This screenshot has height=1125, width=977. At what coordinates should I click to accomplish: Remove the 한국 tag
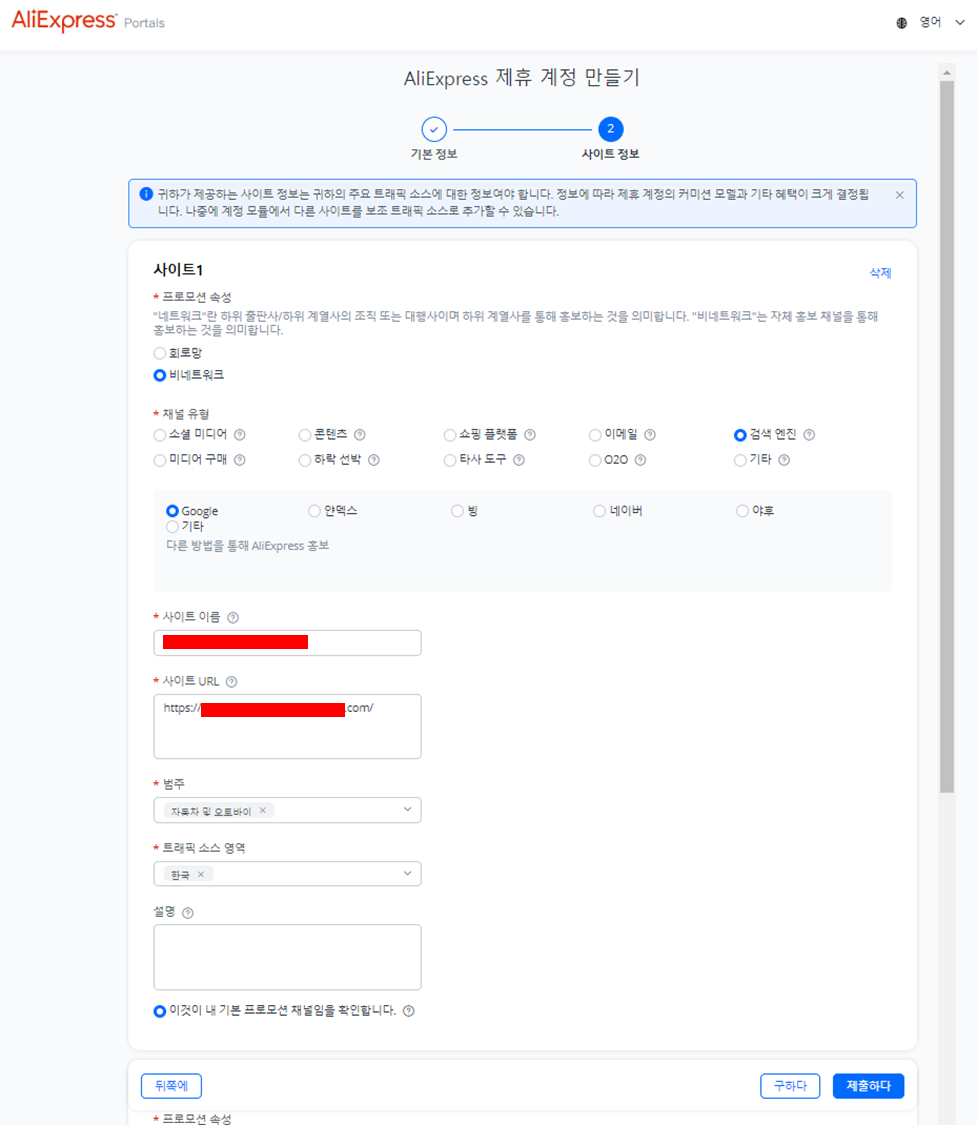[x=201, y=874]
